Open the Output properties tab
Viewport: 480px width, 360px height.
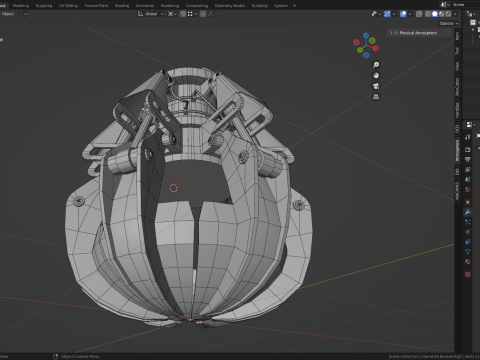(468, 159)
